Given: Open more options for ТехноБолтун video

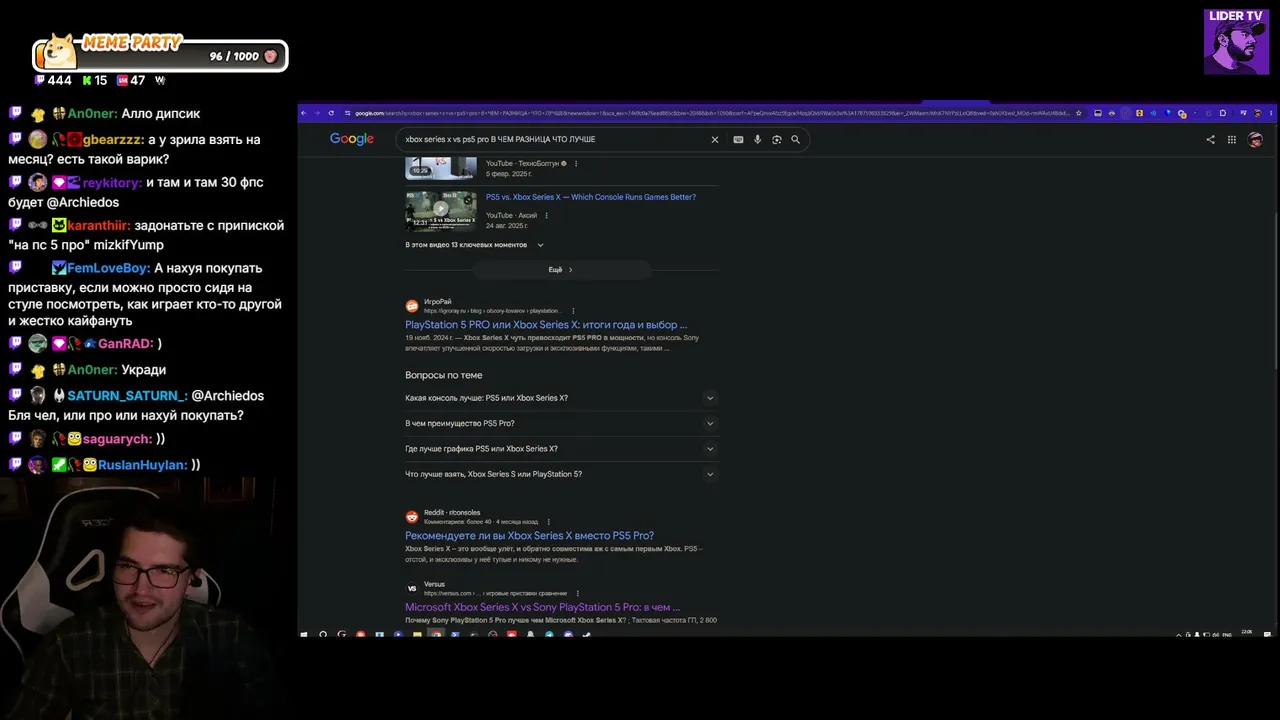Looking at the screenshot, I should point(576,163).
